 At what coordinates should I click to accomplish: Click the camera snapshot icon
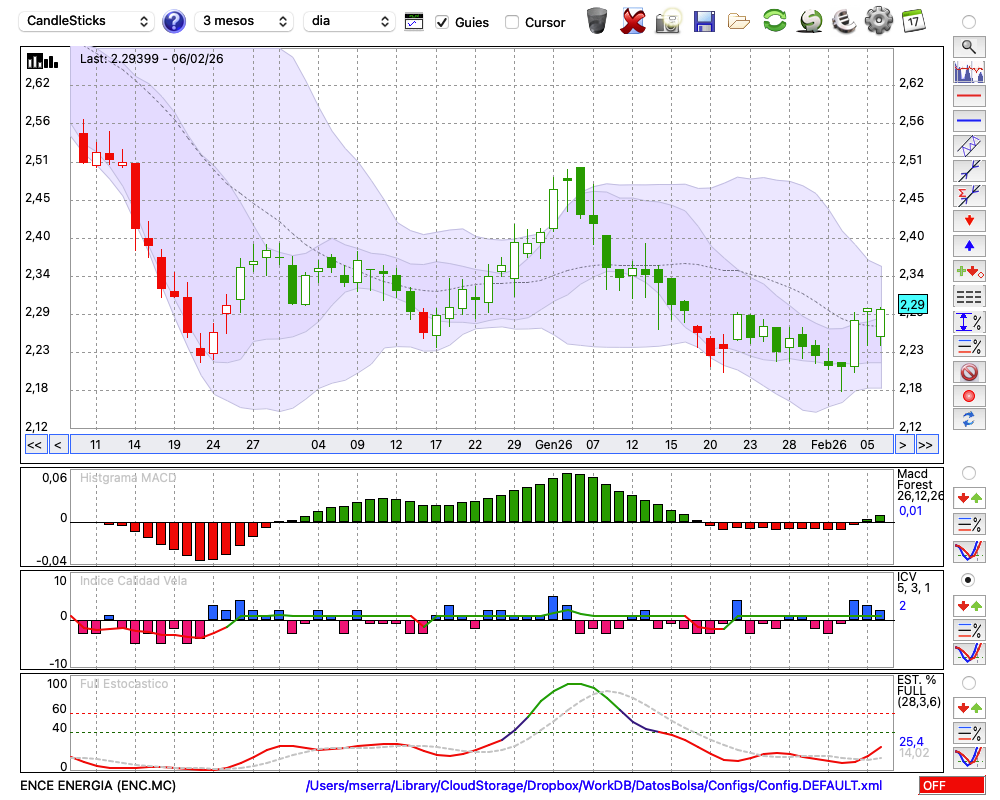tap(669, 21)
